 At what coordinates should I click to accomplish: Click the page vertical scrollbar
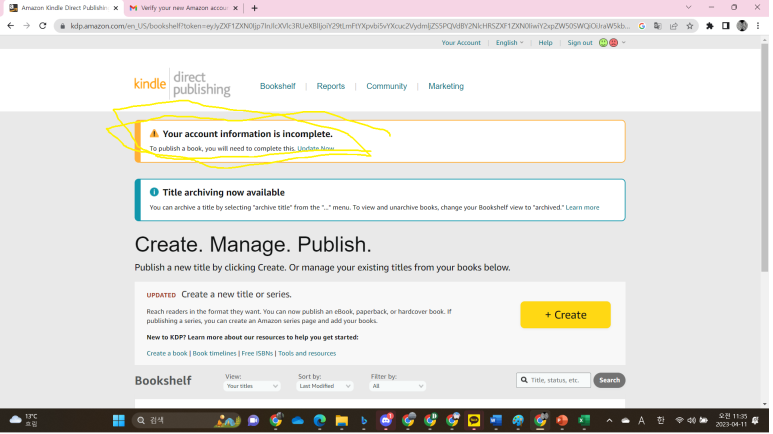point(765,158)
